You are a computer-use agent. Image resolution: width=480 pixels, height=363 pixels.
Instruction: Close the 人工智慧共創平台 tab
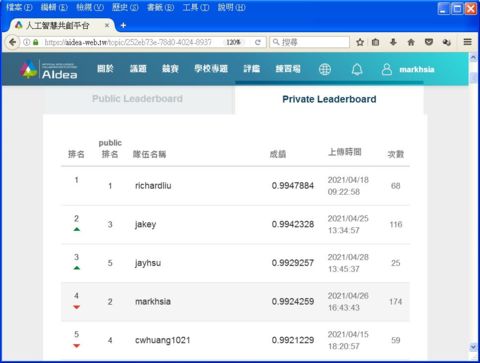(107, 25)
